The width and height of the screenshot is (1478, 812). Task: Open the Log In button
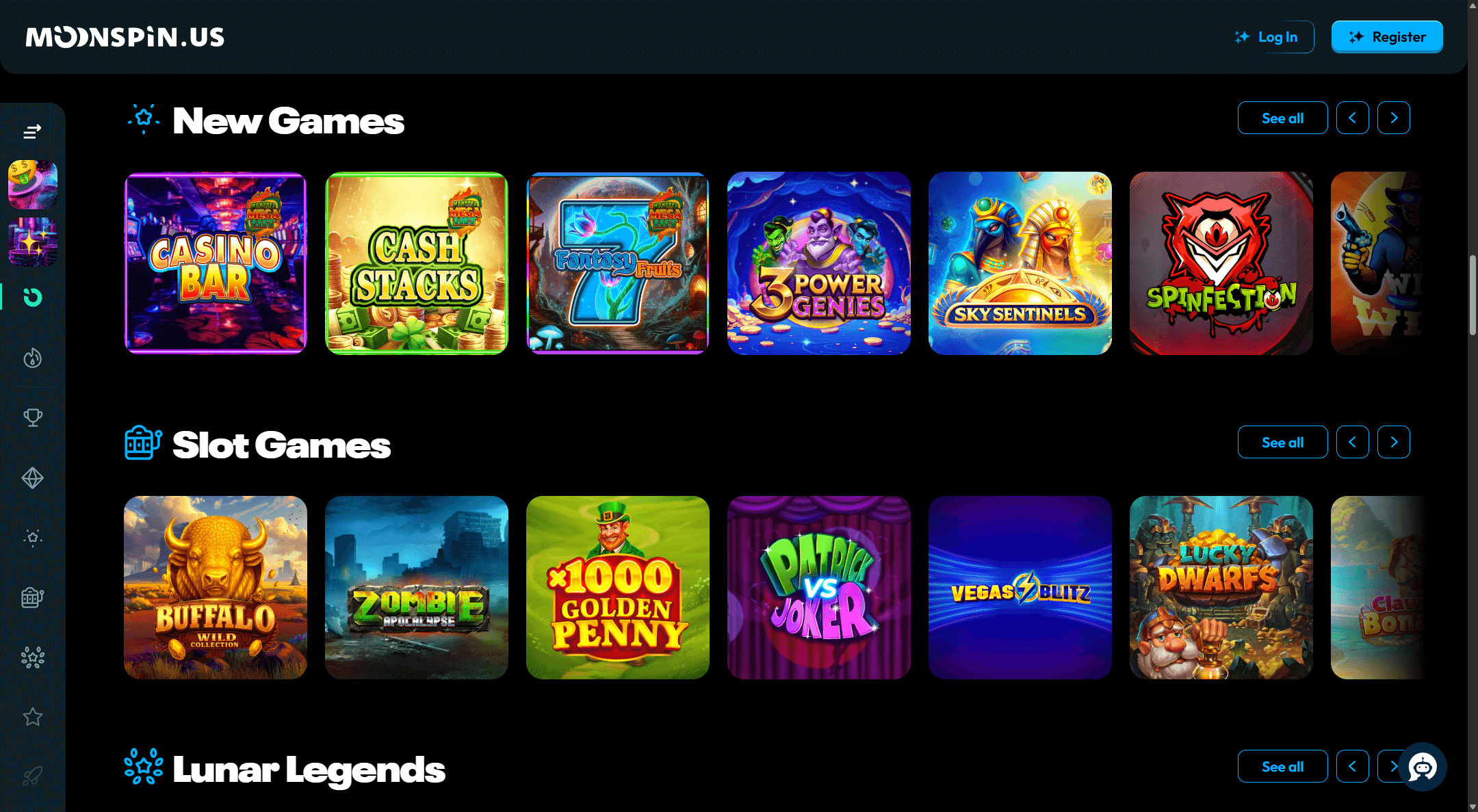click(x=1267, y=37)
